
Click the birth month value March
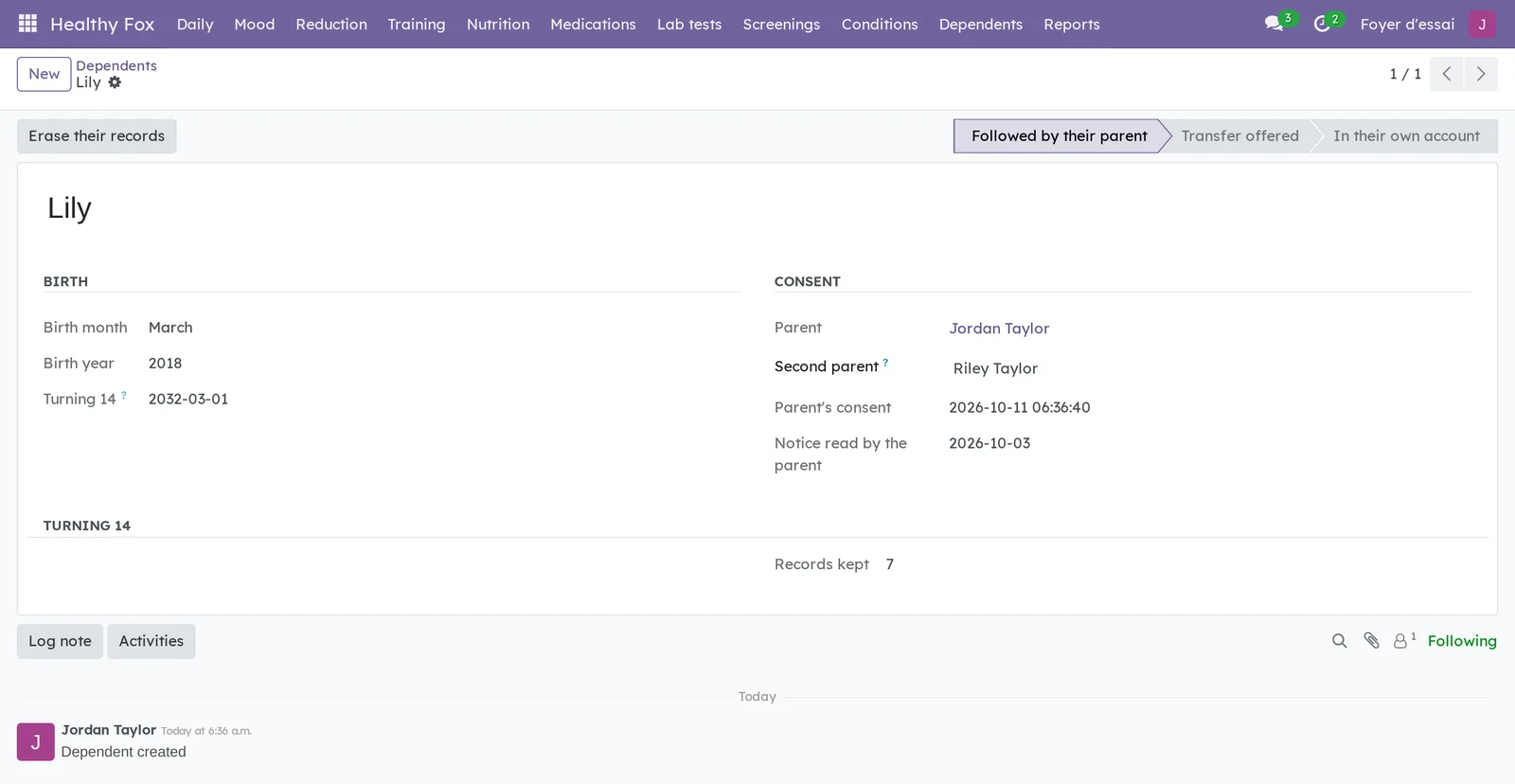[x=170, y=328]
